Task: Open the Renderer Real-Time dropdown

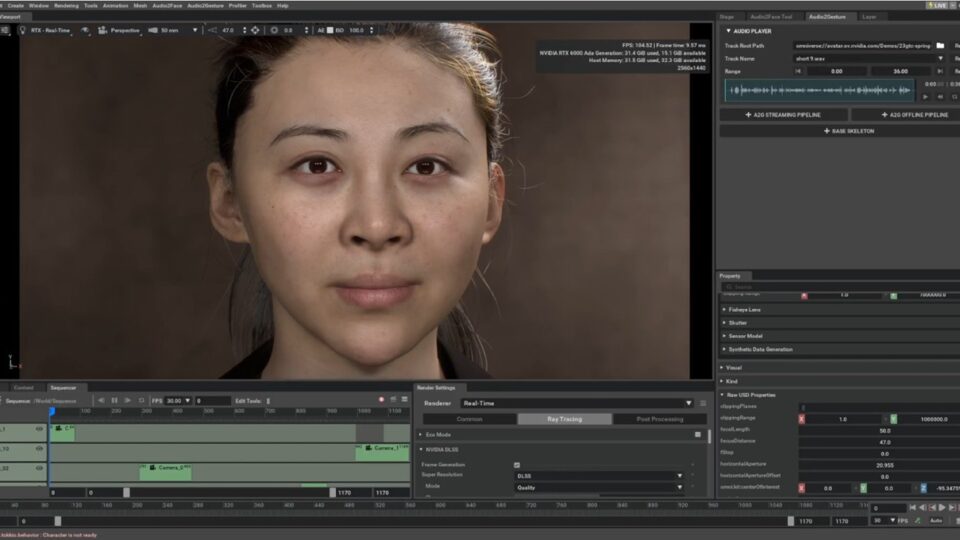Action: click(x=577, y=403)
